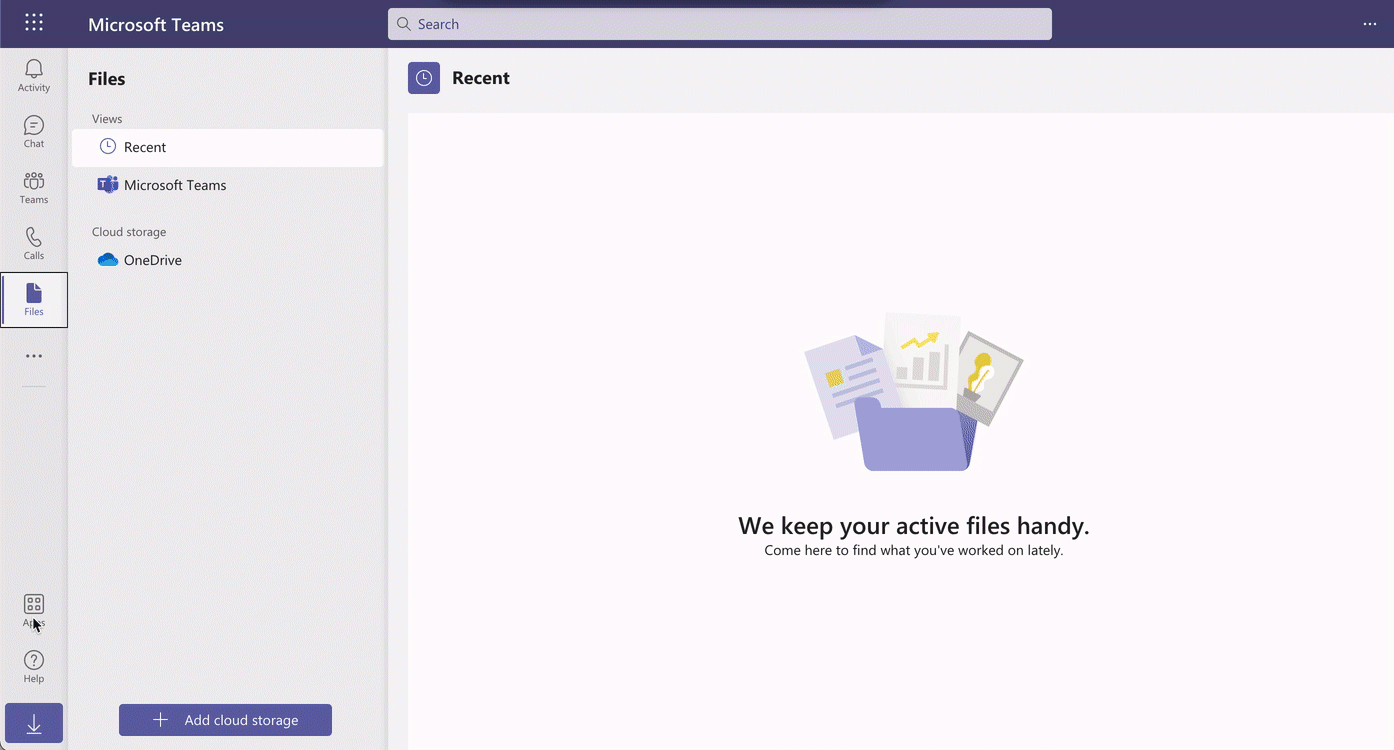Open the Help menu
Image resolution: width=1394 pixels, height=750 pixels.
pos(34,667)
